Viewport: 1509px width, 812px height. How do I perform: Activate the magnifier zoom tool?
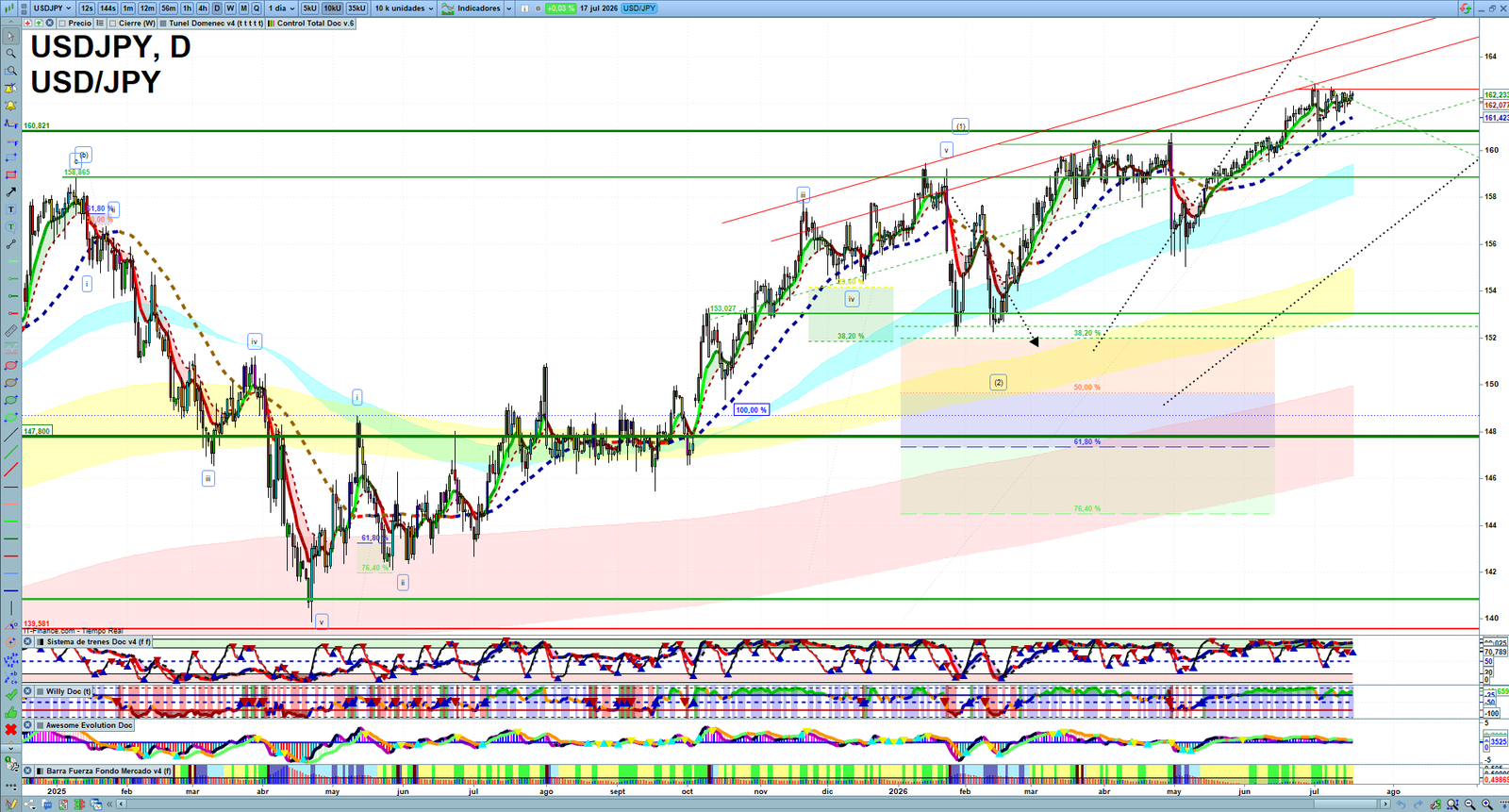pos(11,53)
